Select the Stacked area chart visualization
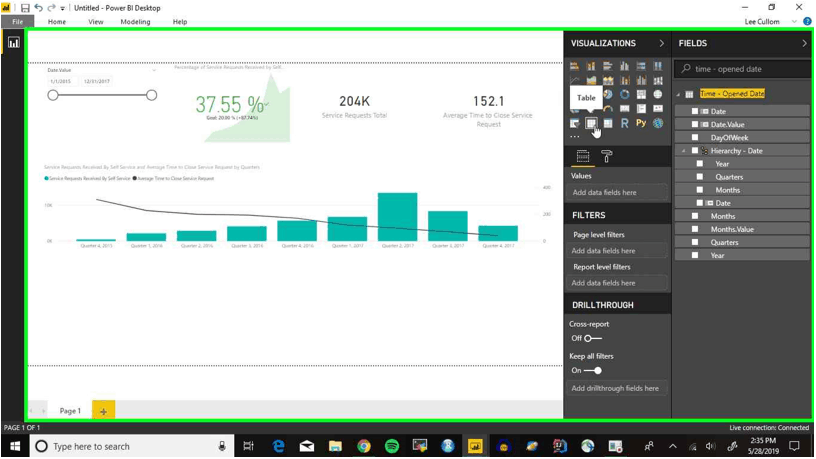 pos(607,80)
